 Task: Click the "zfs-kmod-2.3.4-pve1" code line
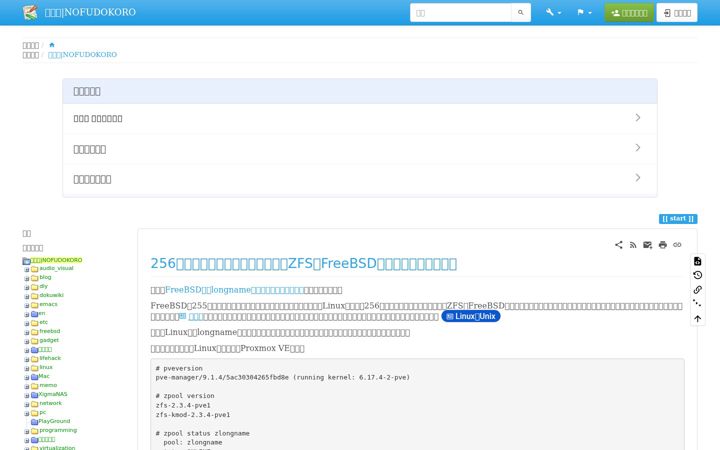coord(193,415)
